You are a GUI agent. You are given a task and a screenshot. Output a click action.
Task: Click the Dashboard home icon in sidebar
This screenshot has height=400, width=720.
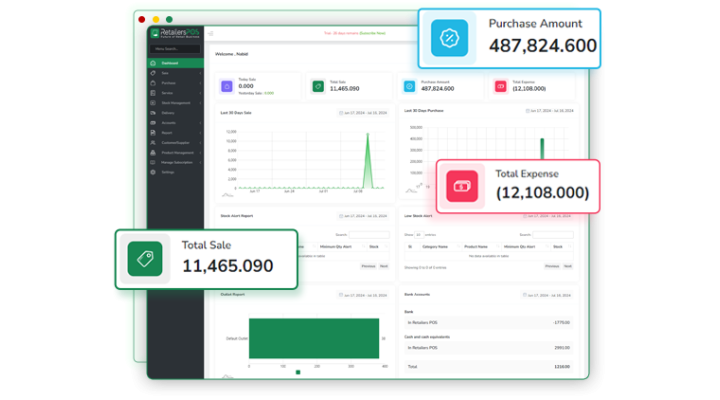[x=153, y=63]
